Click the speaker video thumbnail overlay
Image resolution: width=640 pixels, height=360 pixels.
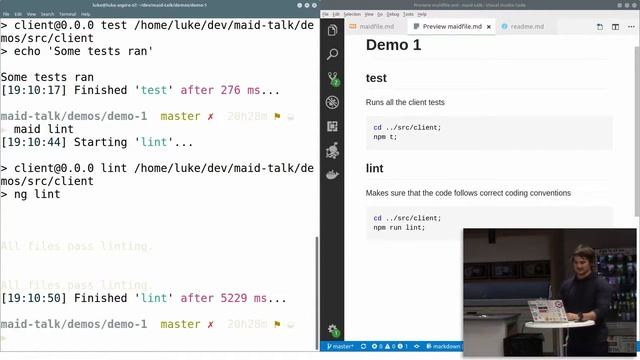(x=549, y=292)
